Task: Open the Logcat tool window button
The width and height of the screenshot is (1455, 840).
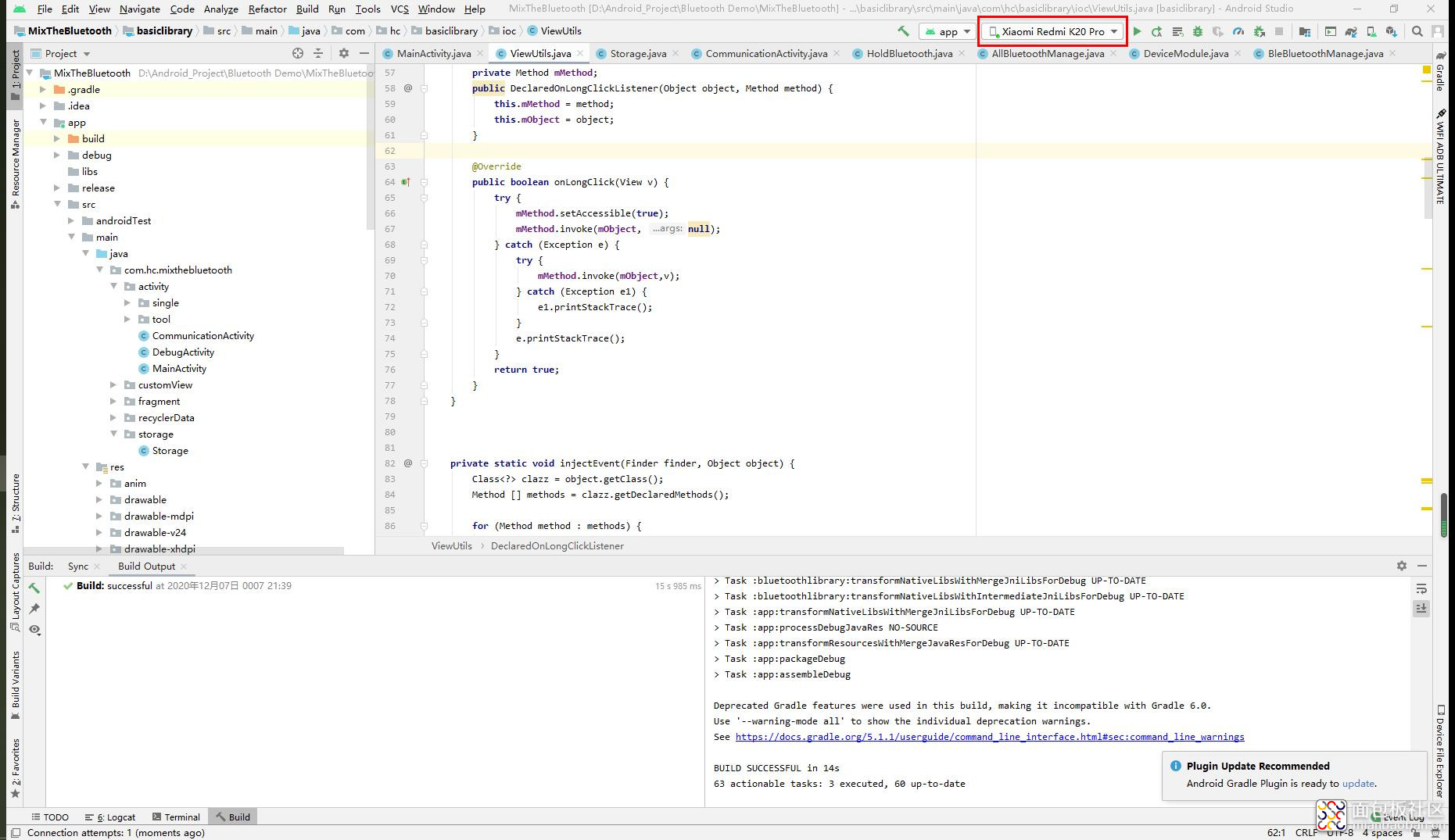Action: tap(110, 817)
